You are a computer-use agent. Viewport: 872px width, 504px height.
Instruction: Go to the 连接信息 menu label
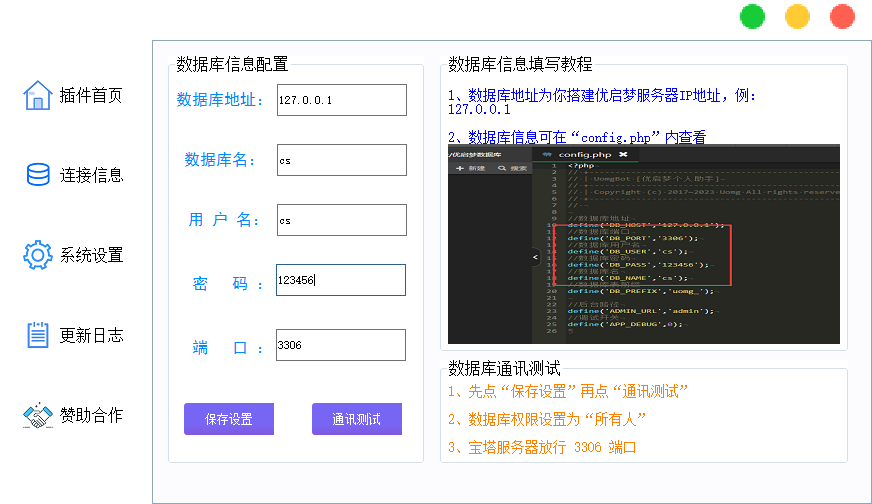[91, 176]
